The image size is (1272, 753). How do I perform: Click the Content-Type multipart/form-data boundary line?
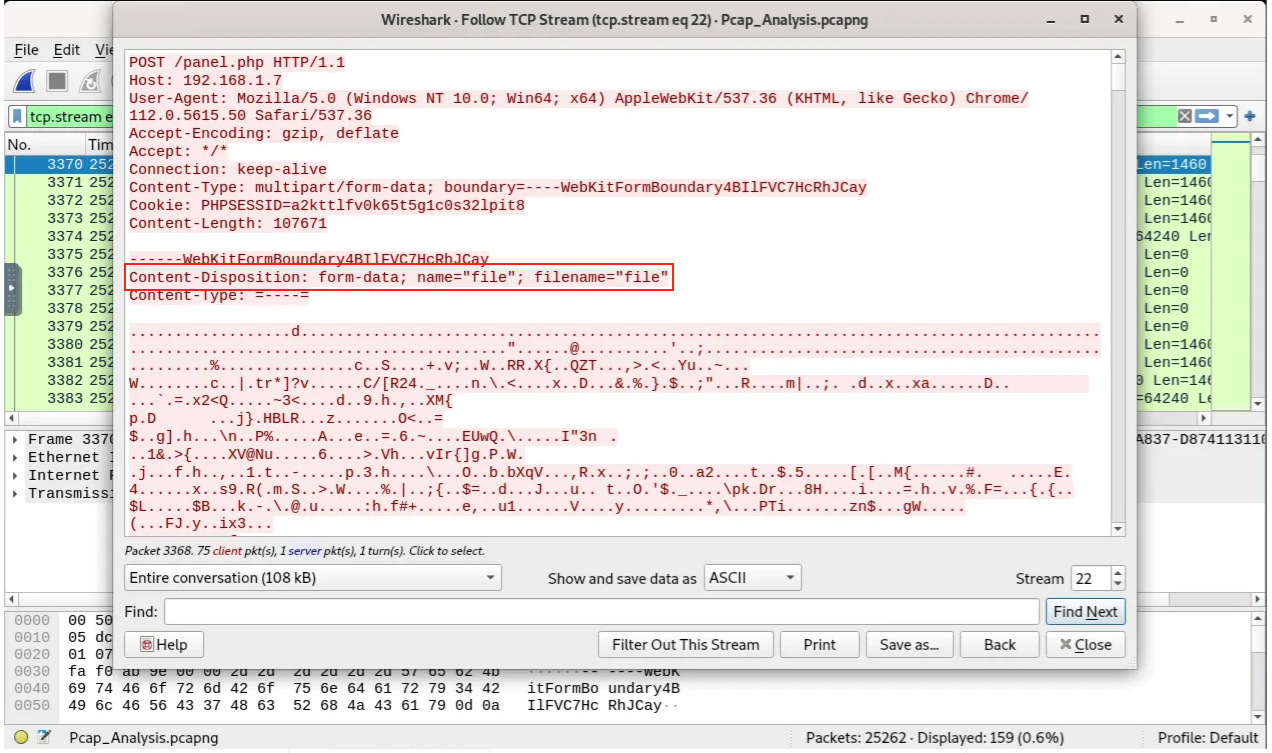[498, 187]
